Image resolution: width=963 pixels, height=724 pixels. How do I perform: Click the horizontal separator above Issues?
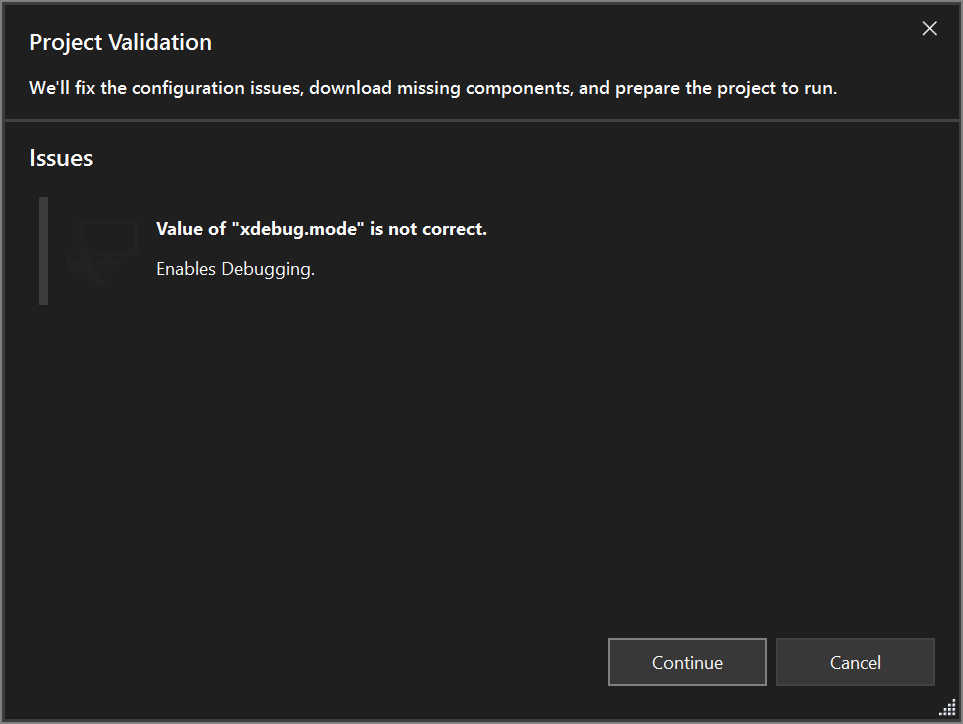[481, 121]
